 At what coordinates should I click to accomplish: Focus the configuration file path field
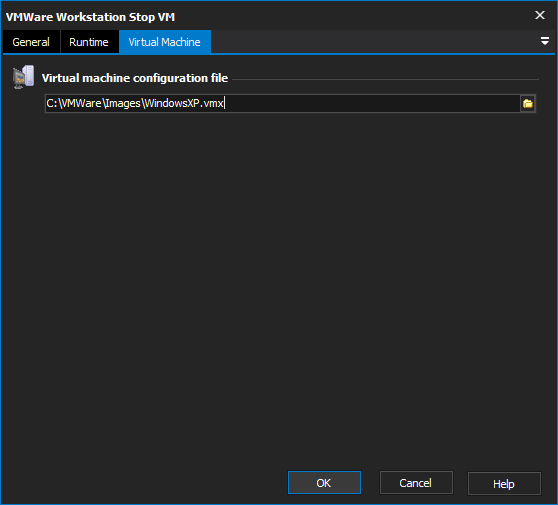point(283,104)
